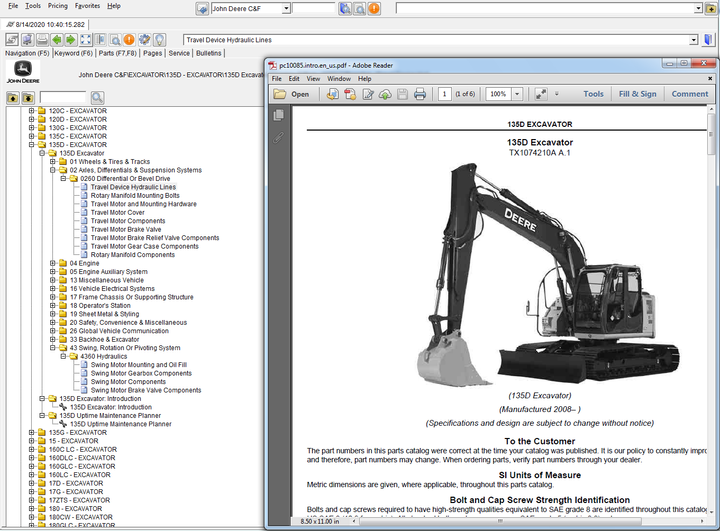Click the fullscreen expand arrows icon

click(86, 40)
